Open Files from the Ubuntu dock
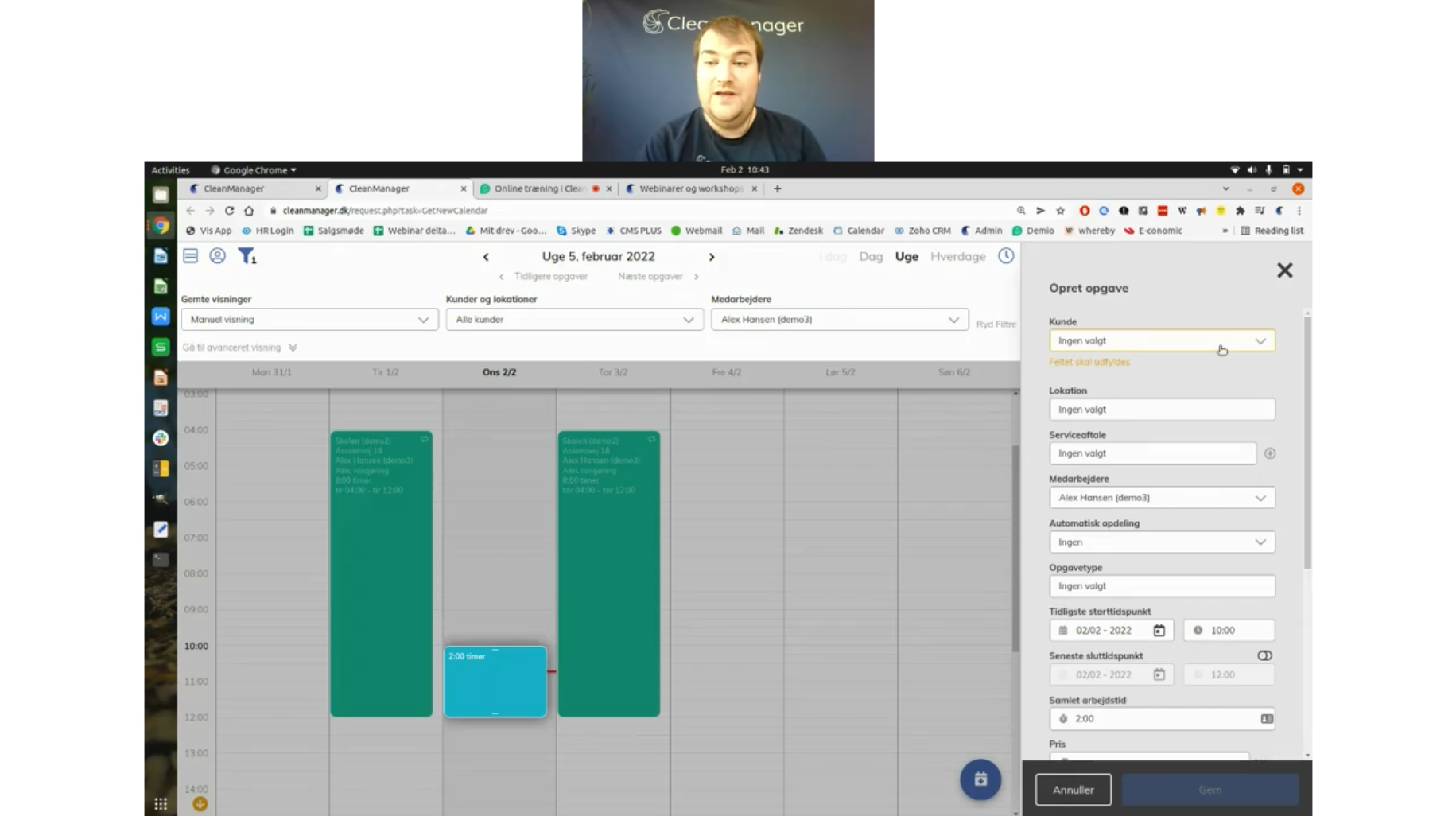The image size is (1456, 816). [161, 195]
